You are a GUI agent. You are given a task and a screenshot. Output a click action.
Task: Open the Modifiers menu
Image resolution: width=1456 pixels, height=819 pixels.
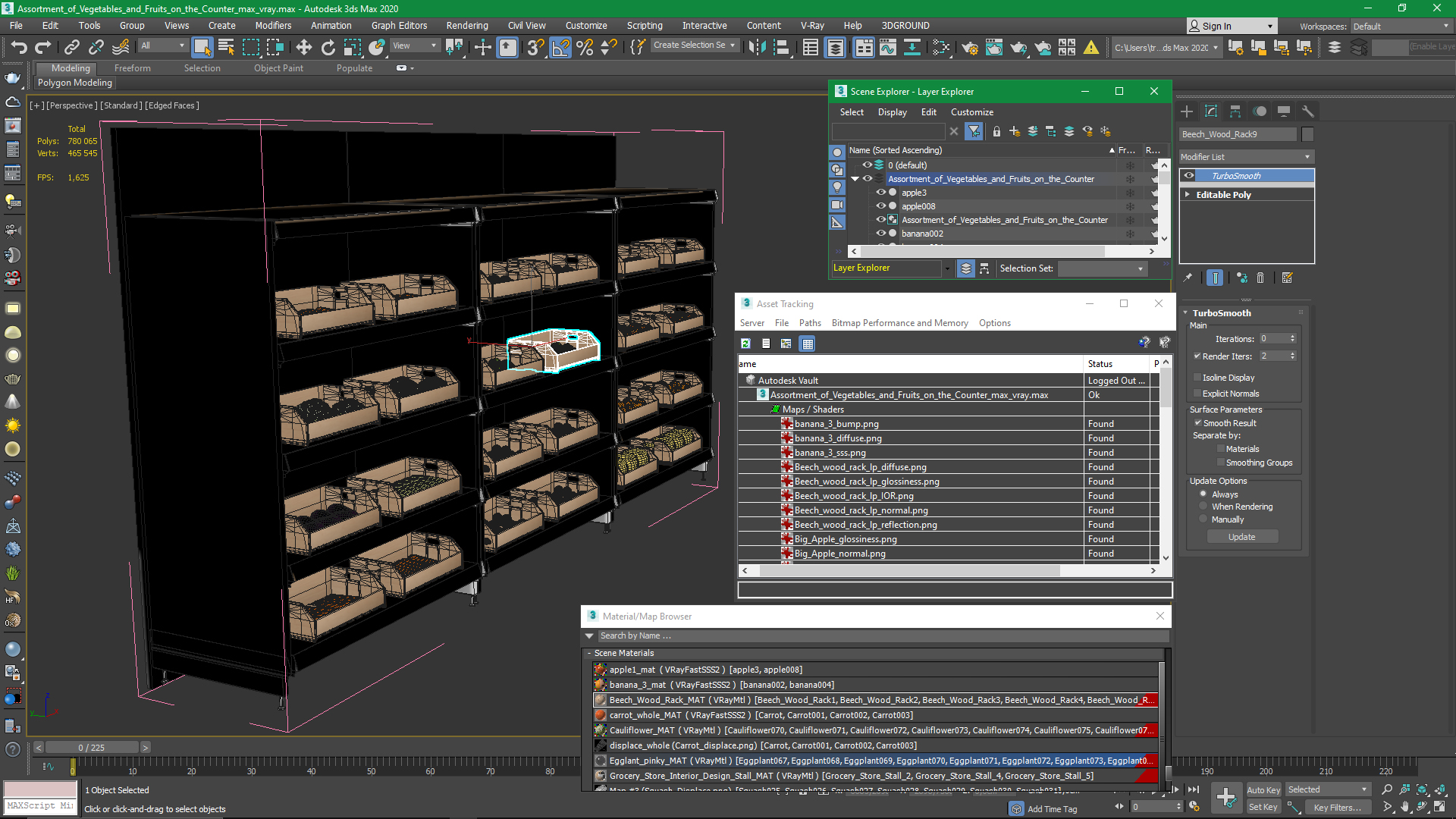(x=273, y=26)
